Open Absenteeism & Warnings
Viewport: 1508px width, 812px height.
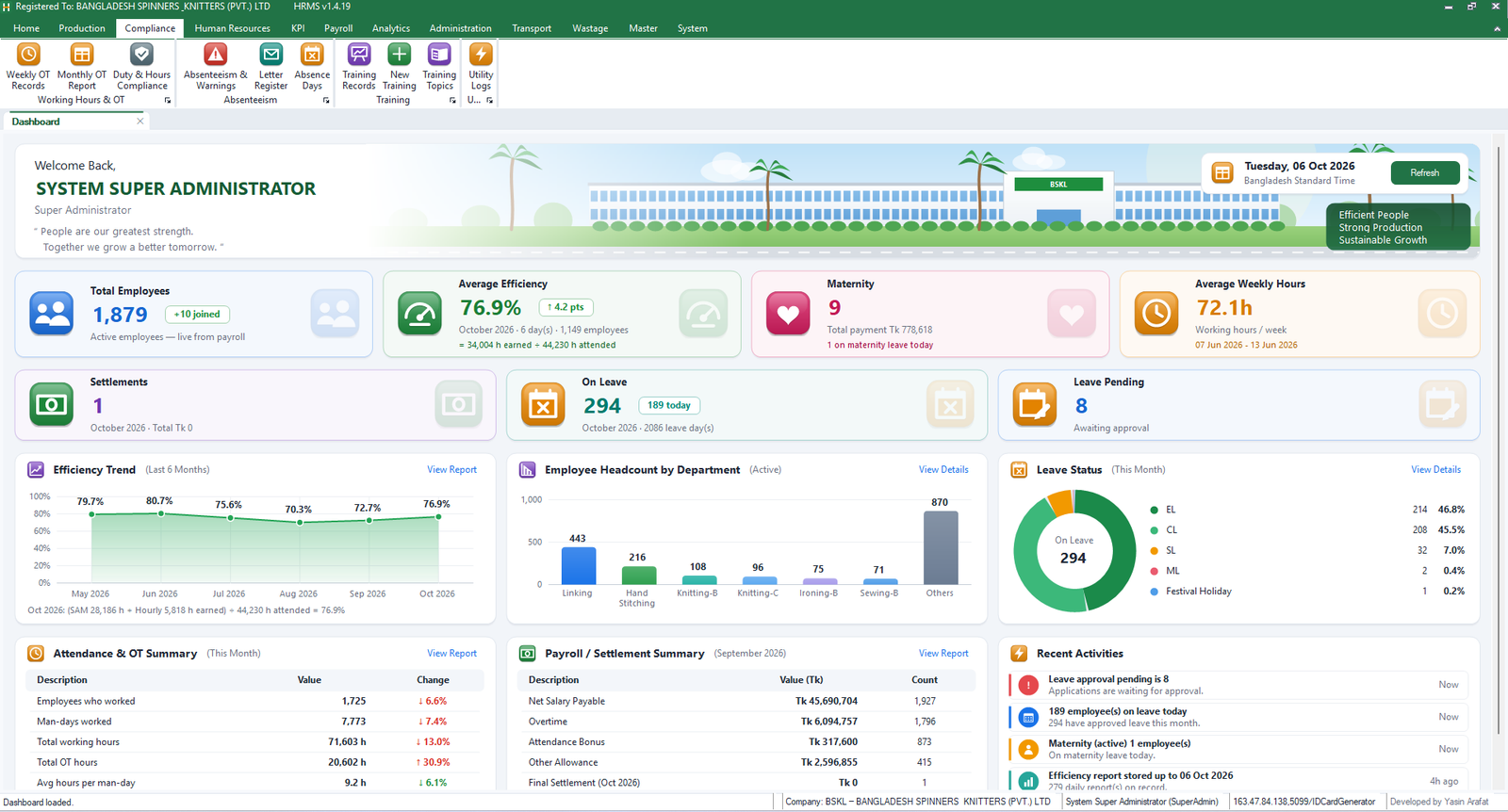click(216, 67)
